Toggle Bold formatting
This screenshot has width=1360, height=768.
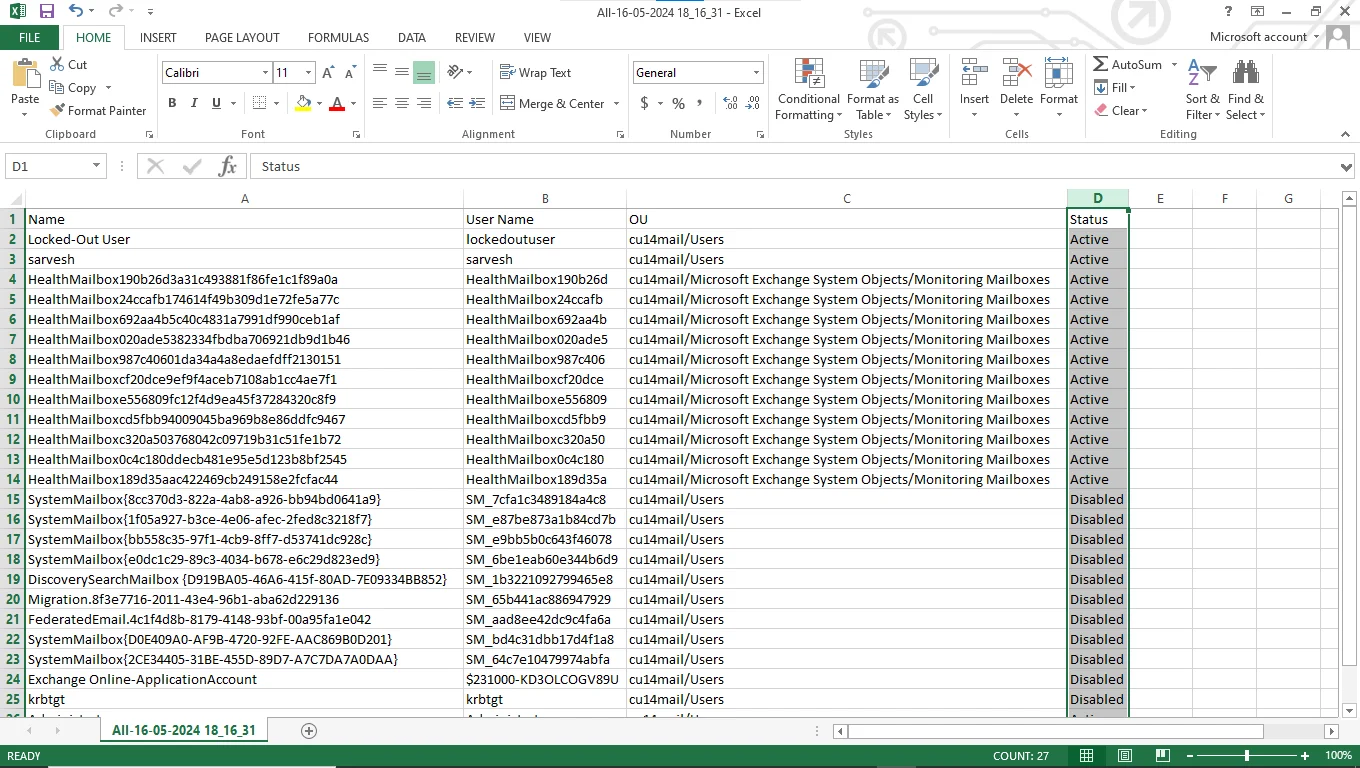pos(172,103)
